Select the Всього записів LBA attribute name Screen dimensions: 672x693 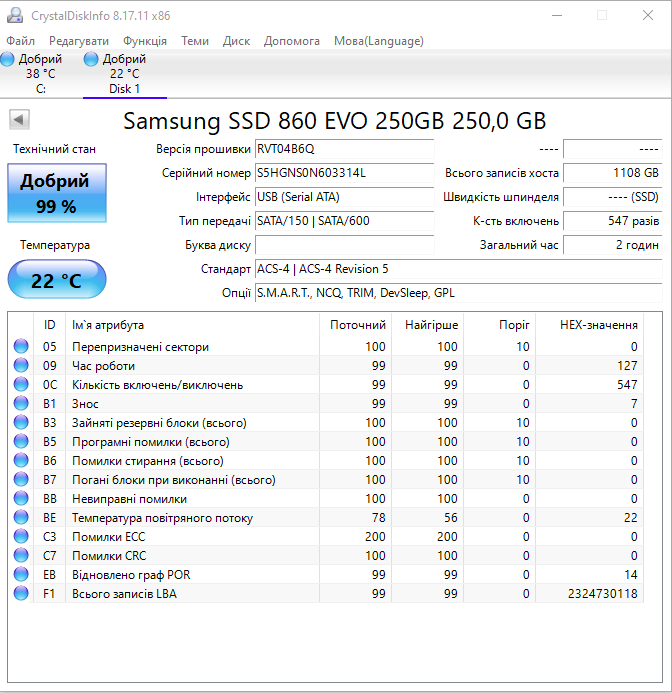[124, 594]
